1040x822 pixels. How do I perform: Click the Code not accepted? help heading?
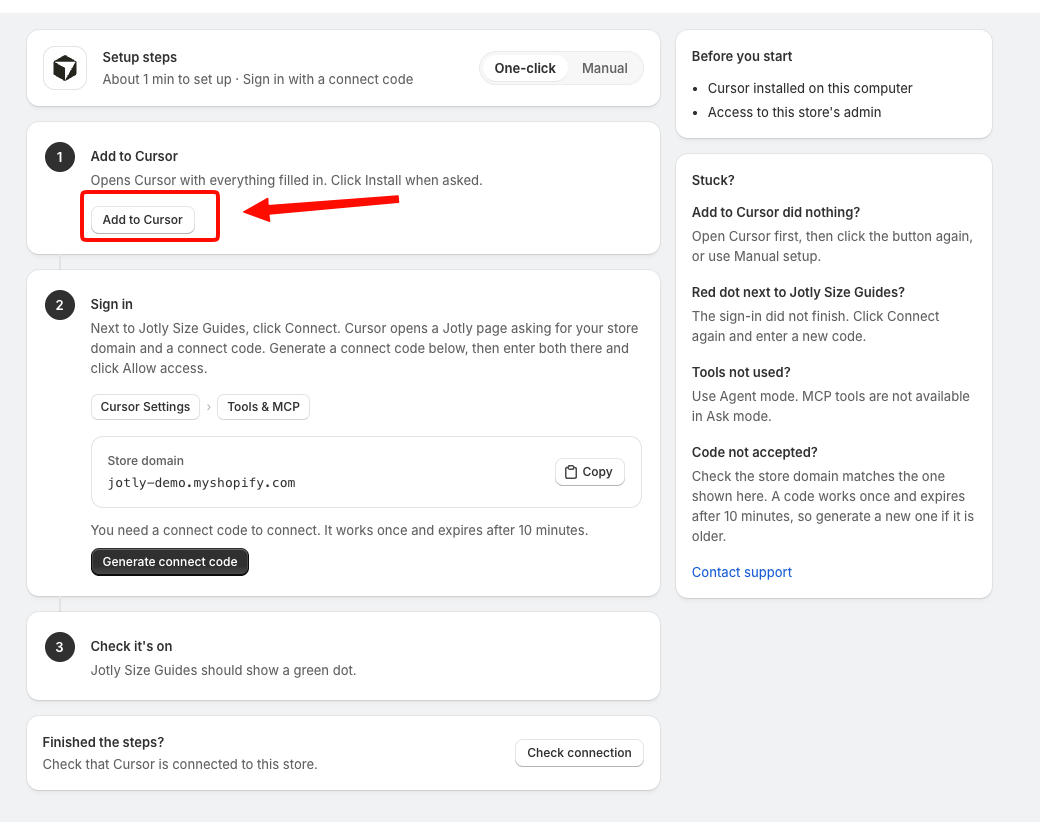tap(755, 452)
